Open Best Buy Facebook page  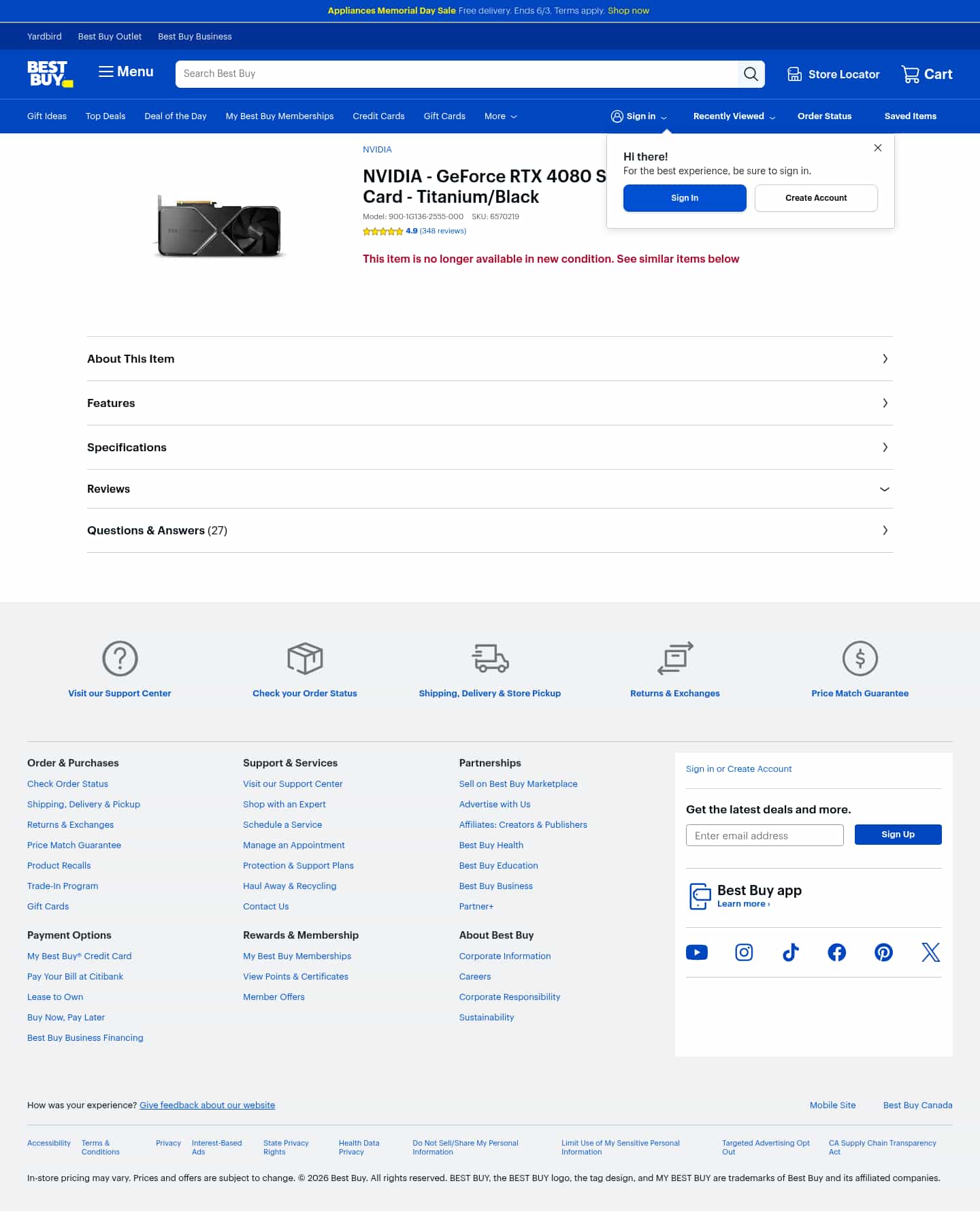pyautogui.click(x=837, y=952)
